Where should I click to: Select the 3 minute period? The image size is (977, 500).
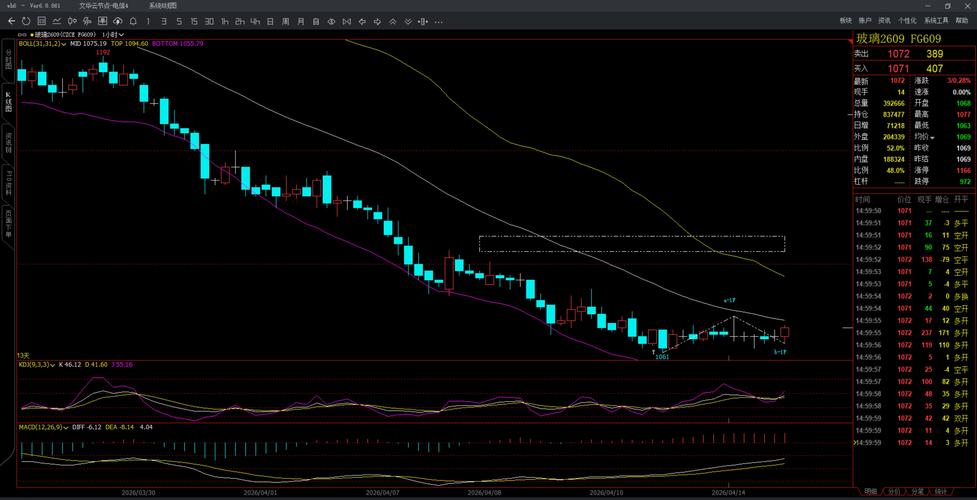[163, 21]
